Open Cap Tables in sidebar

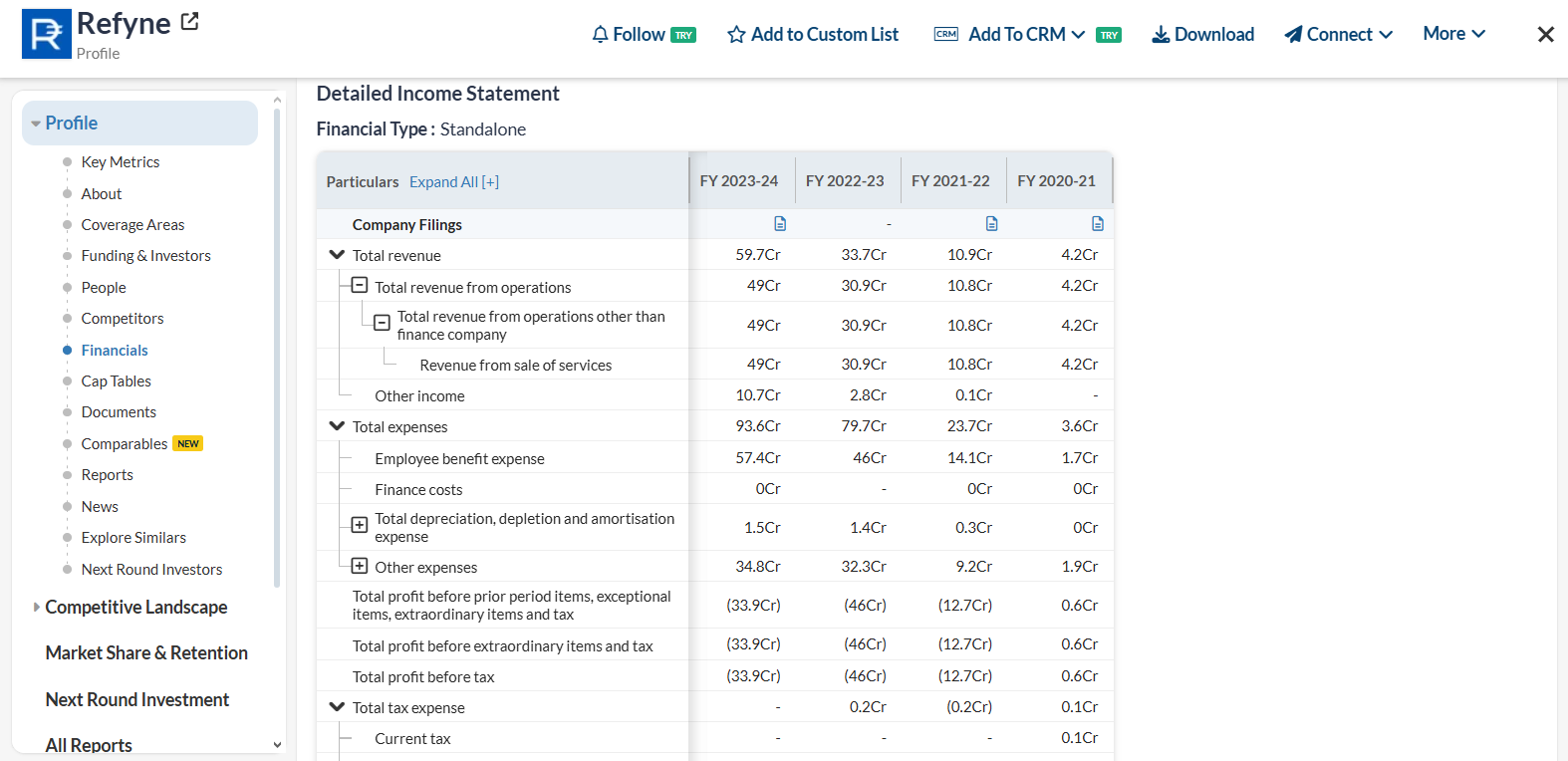117,381
